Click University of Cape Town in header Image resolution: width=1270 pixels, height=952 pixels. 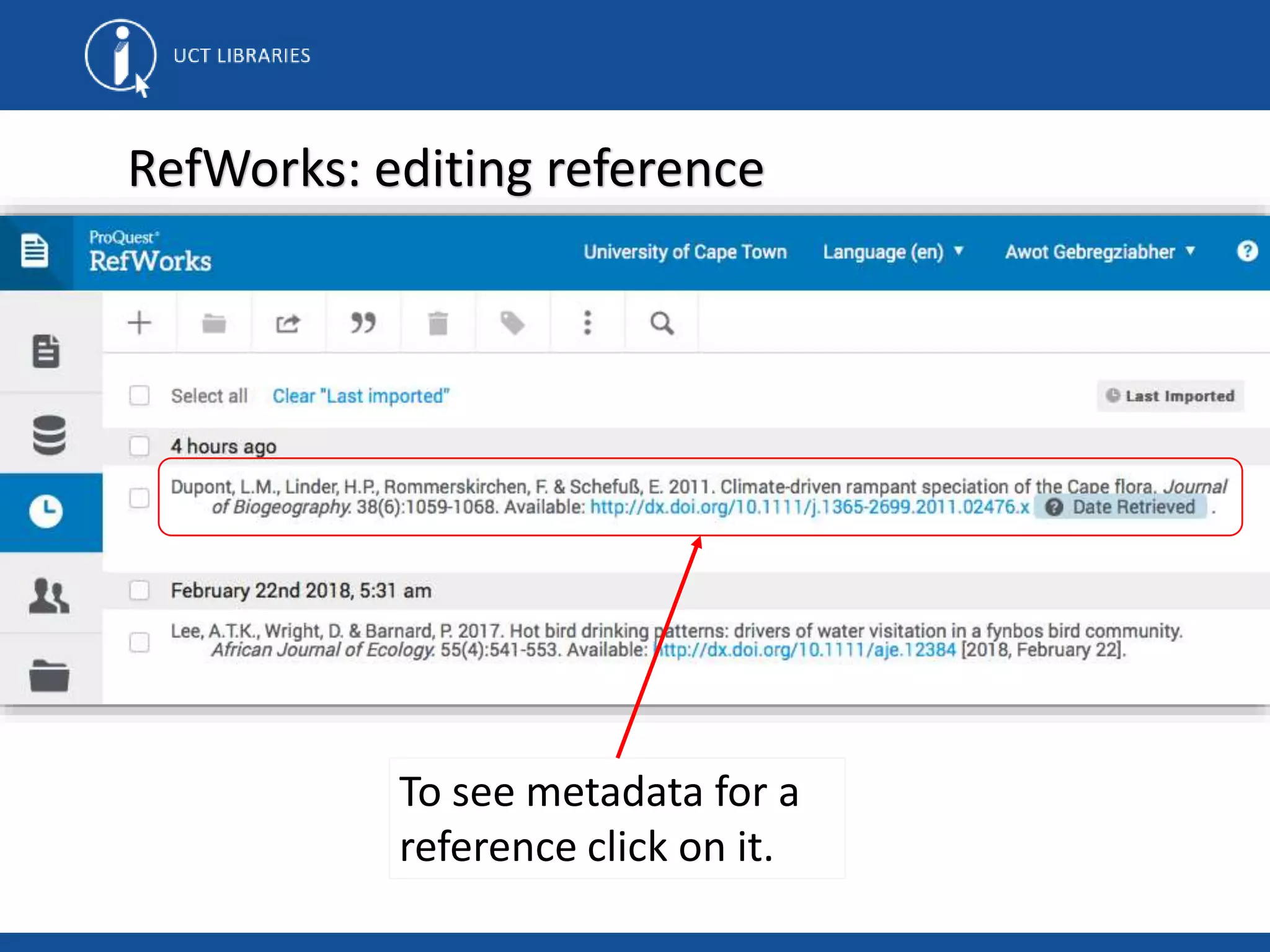click(x=685, y=252)
